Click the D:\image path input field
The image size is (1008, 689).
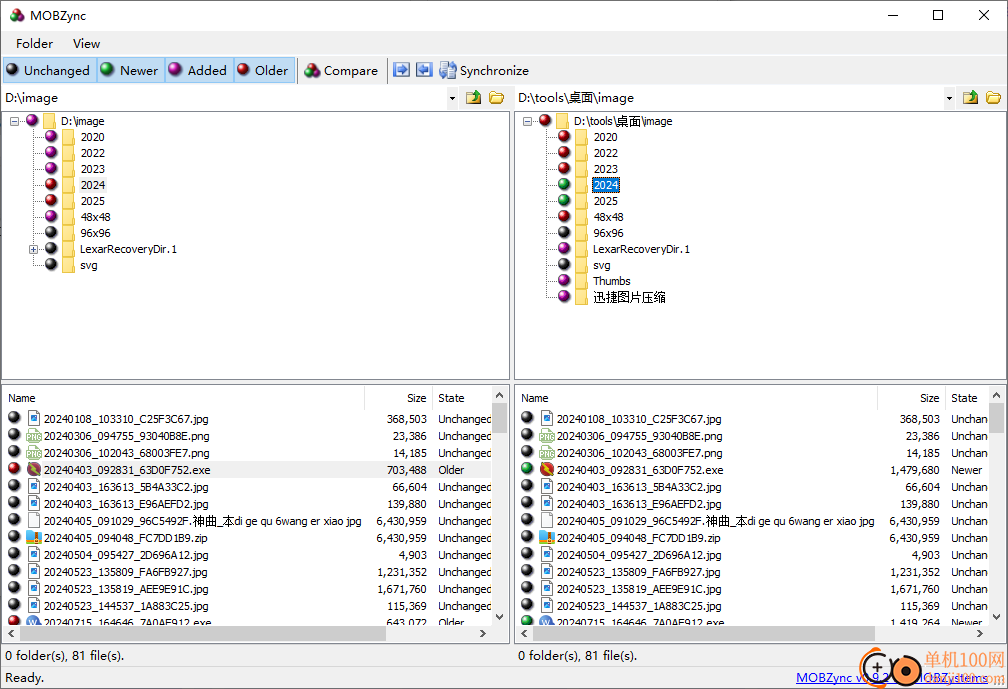[225, 98]
